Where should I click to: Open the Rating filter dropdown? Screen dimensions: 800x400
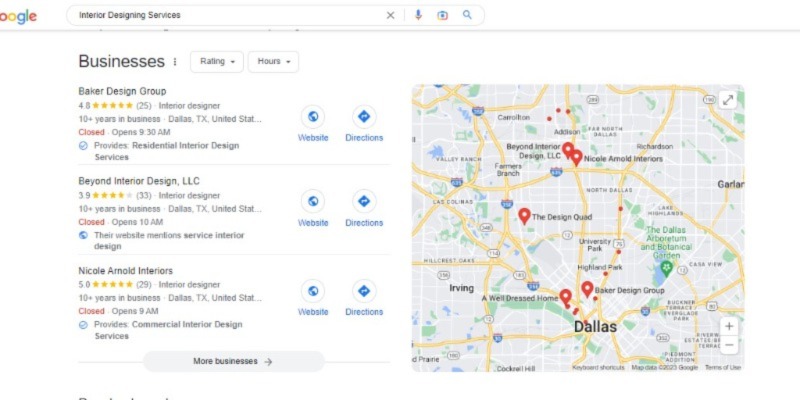217,62
